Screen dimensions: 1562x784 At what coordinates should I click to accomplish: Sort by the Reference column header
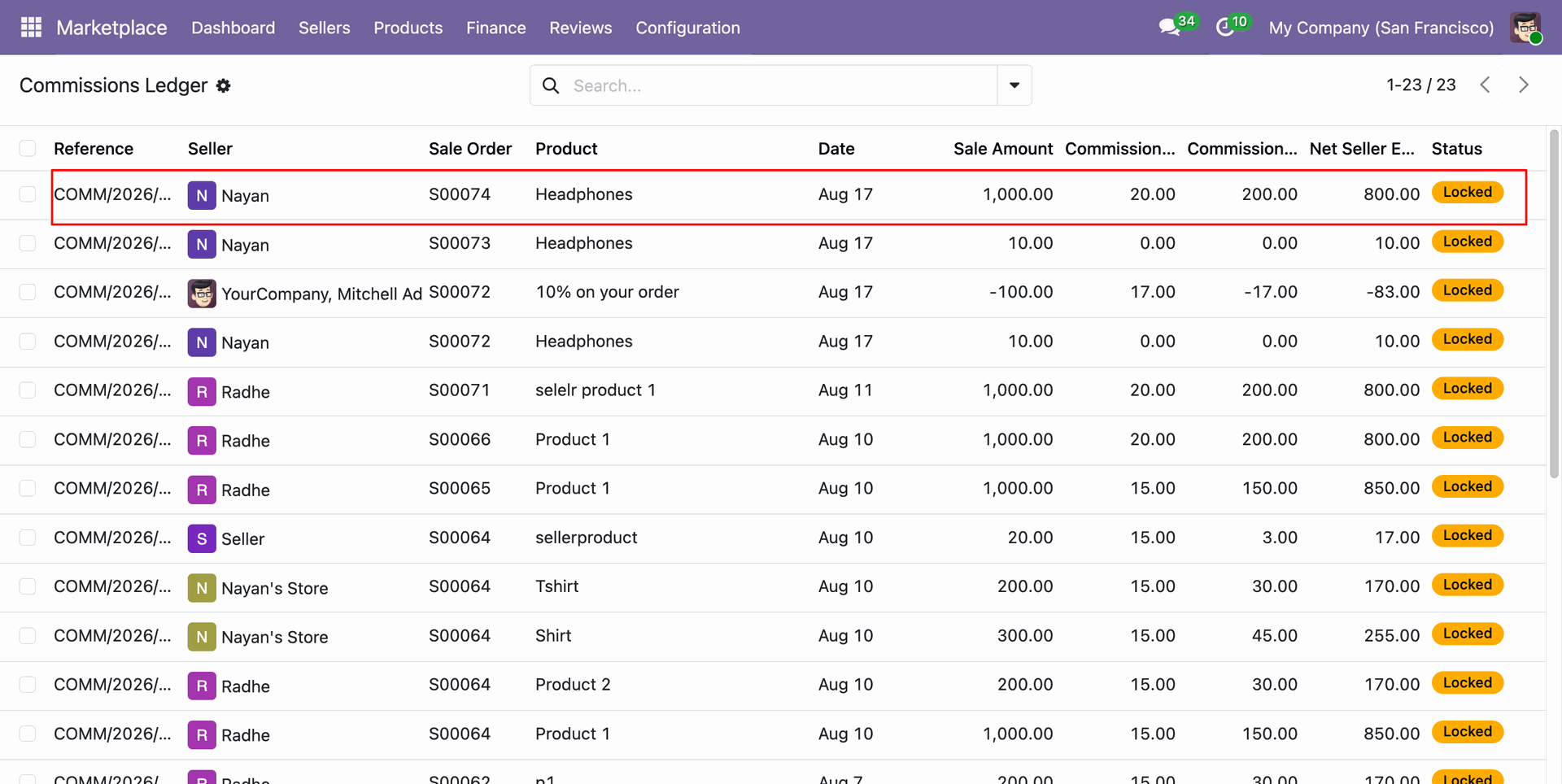click(94, 149)
